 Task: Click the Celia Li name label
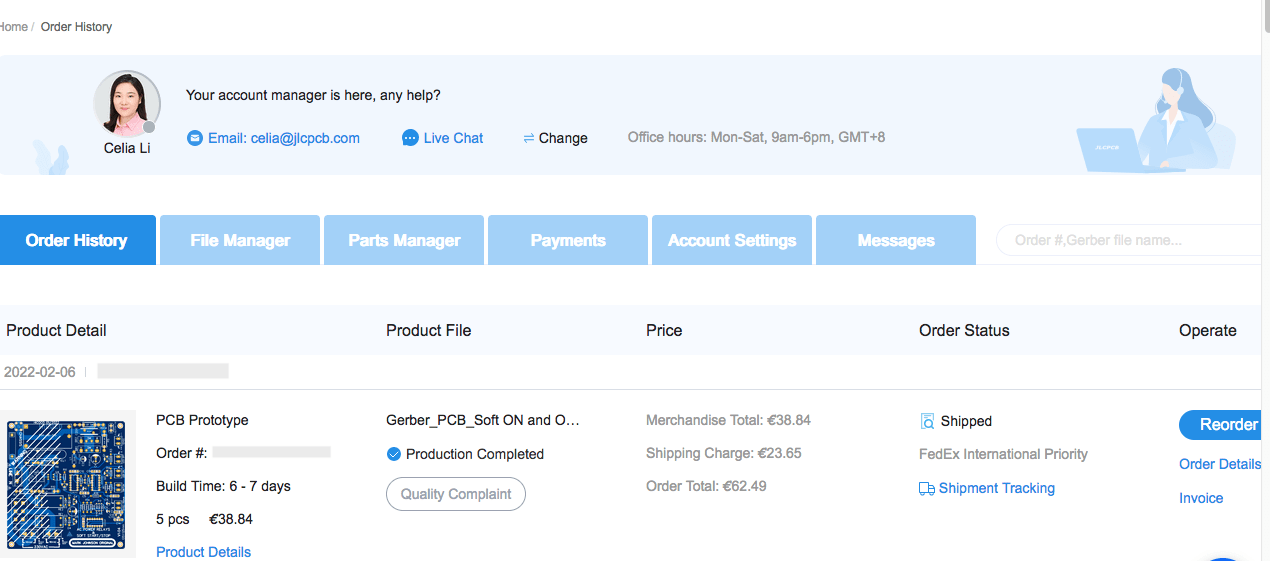coord(127,148)
